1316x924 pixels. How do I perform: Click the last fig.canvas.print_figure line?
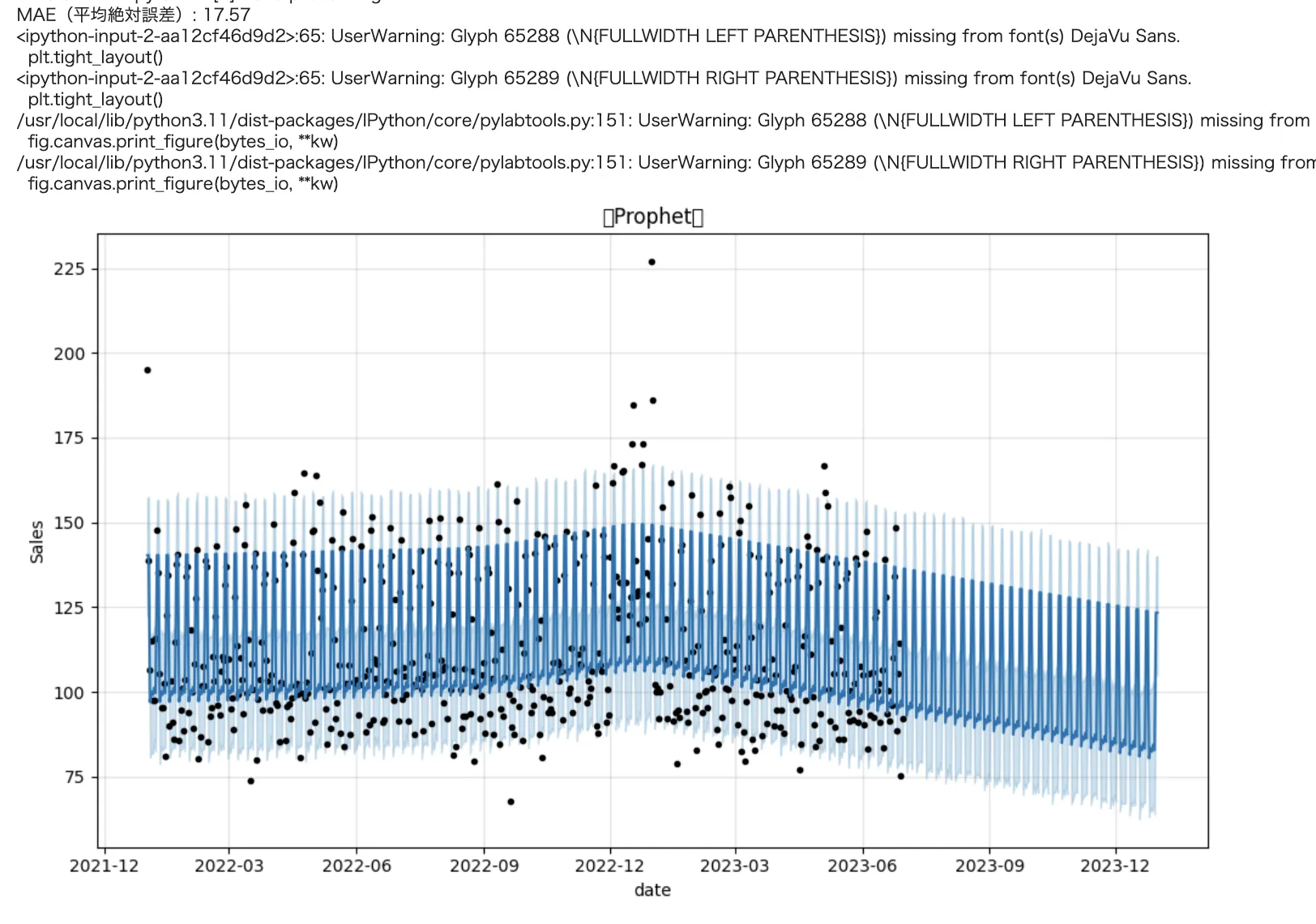coord(183,183)
